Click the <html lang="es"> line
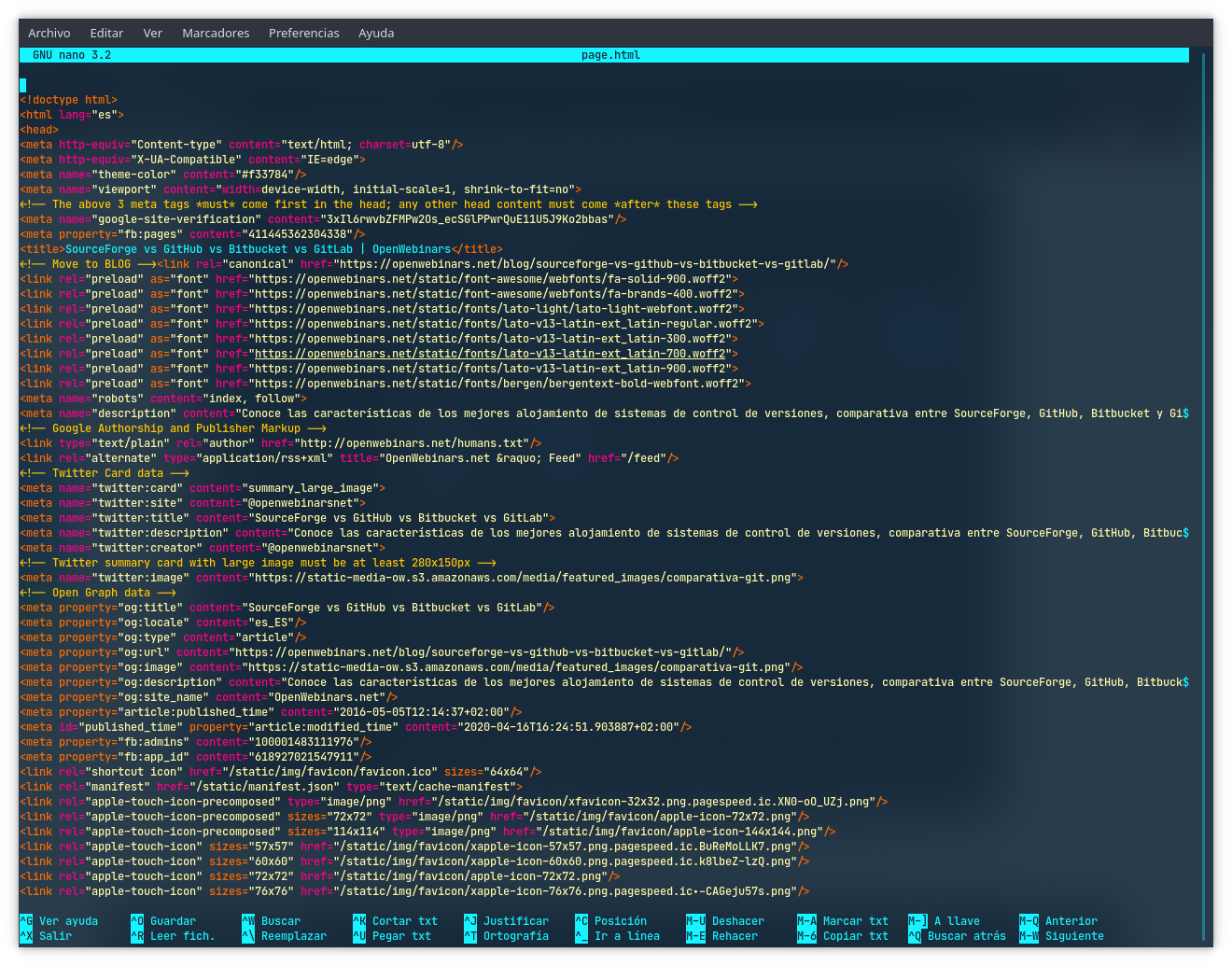Viewport: 1232px width, 966px height. (72, 115)
